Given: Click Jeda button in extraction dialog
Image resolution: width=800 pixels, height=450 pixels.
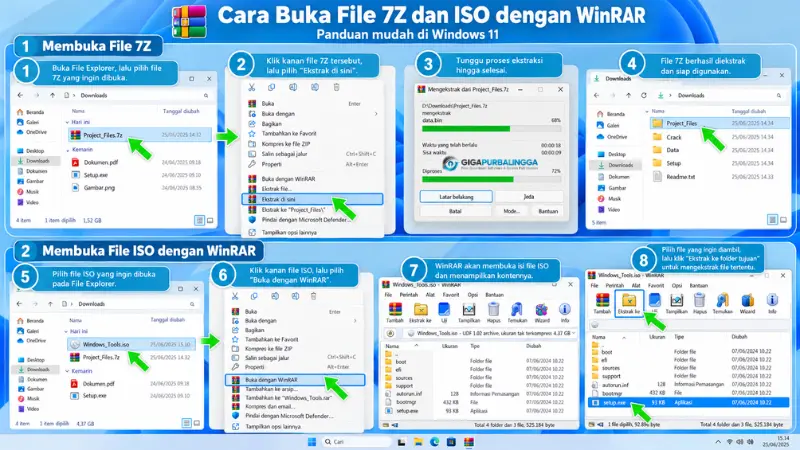Looking at the screenshot, I should 529,197.
